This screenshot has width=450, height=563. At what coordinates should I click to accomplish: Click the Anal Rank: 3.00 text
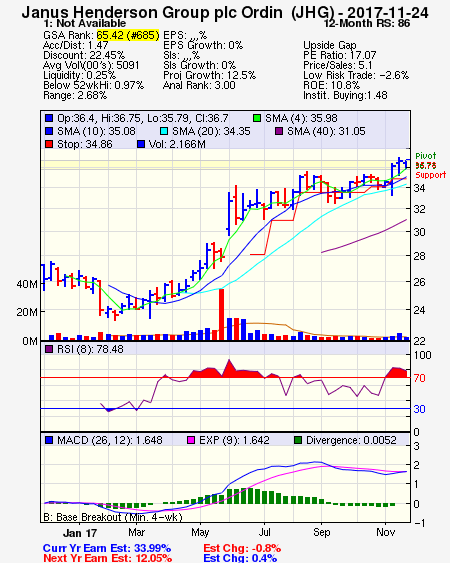click(199, 85)
